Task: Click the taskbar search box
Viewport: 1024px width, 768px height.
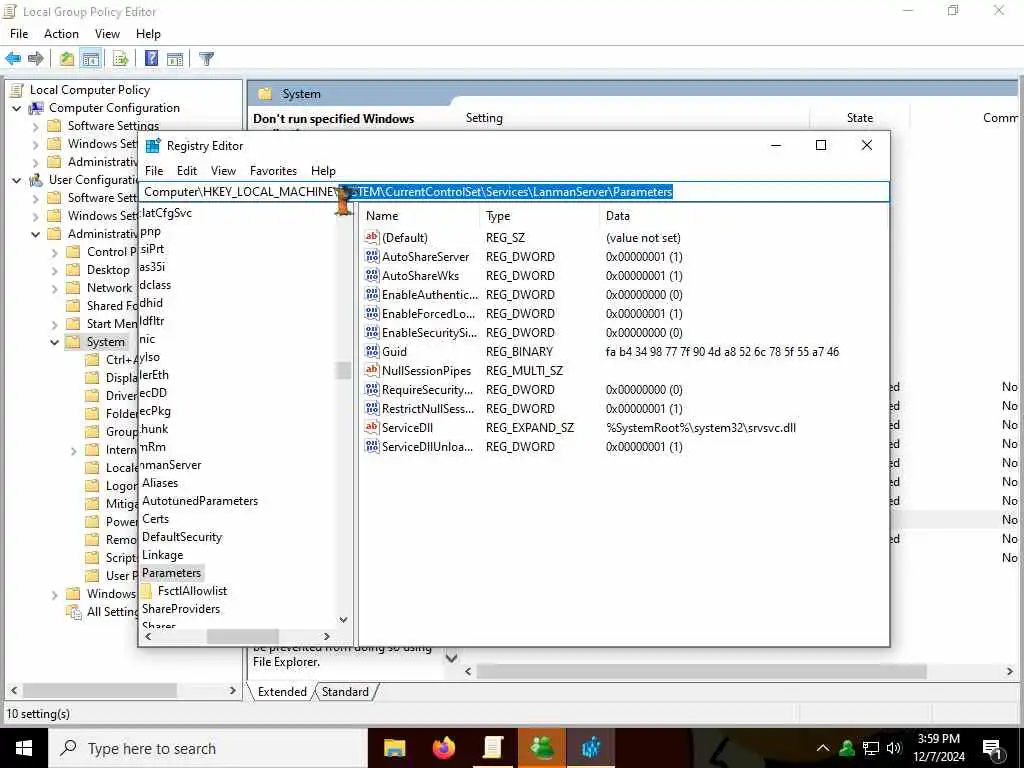Action: click(x=208, y=748)
